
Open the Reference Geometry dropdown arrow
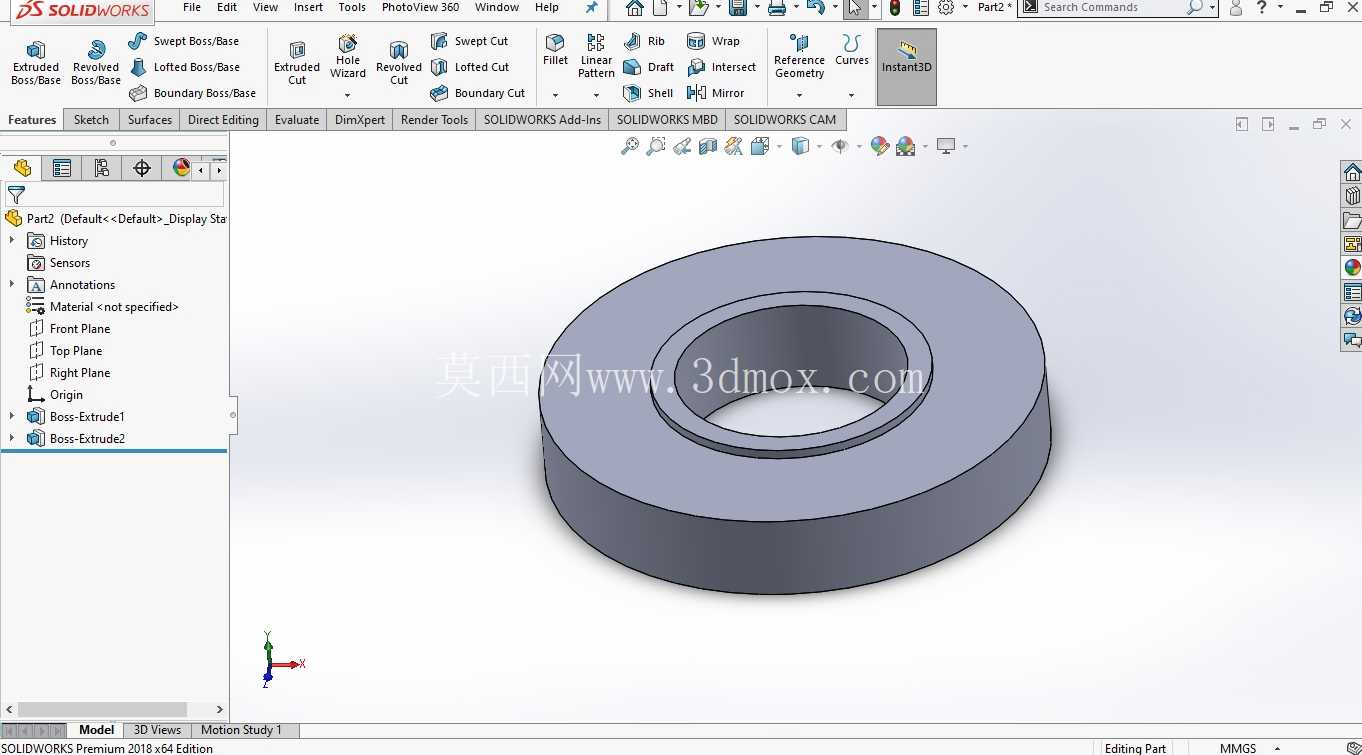pyautogui.click(x=799, y=95)
